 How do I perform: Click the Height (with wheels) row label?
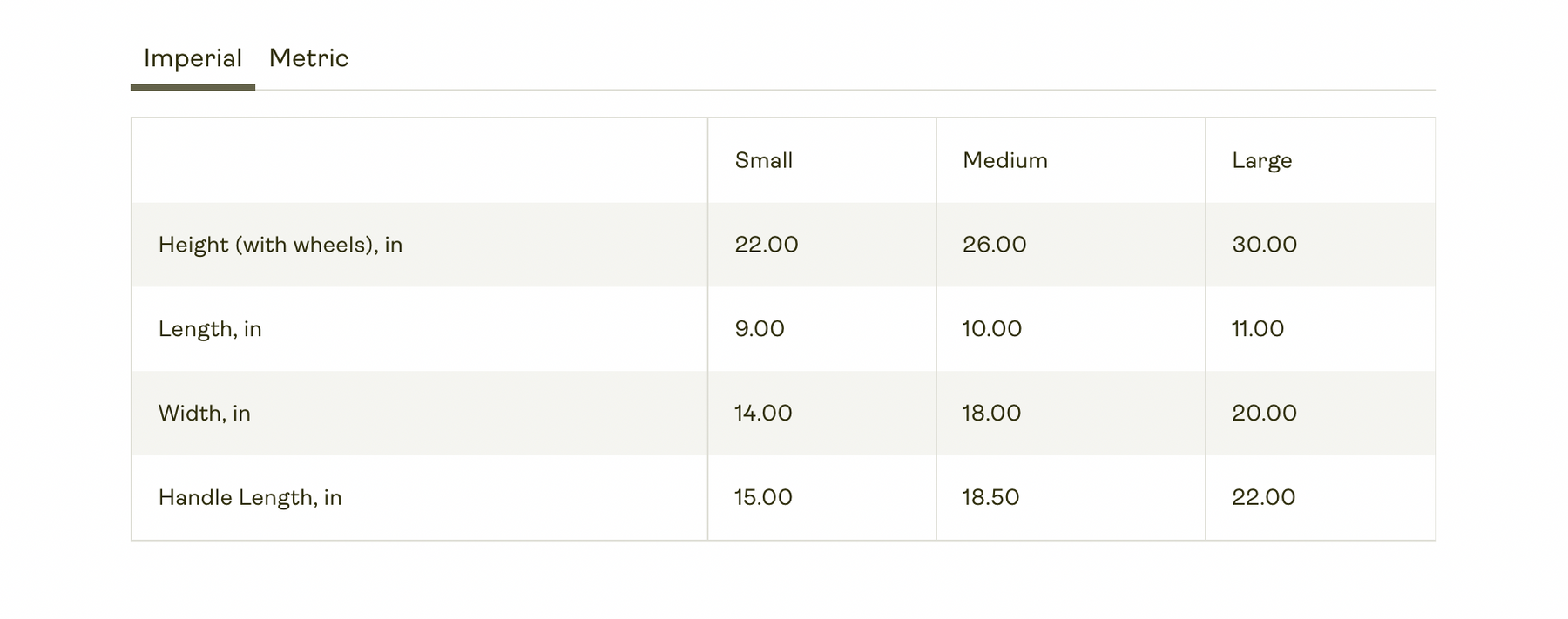(280, 245)
